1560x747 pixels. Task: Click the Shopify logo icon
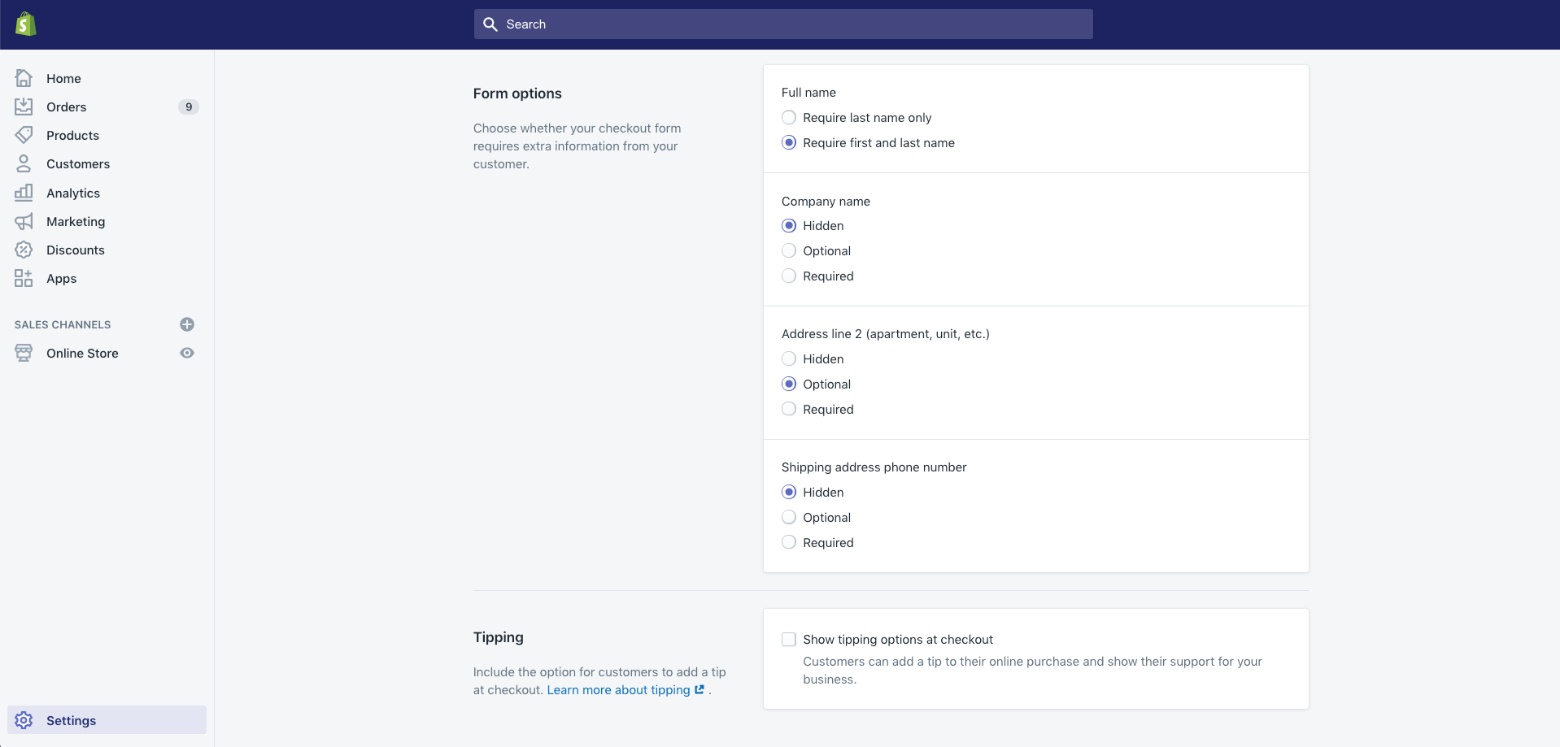[26, 24]
